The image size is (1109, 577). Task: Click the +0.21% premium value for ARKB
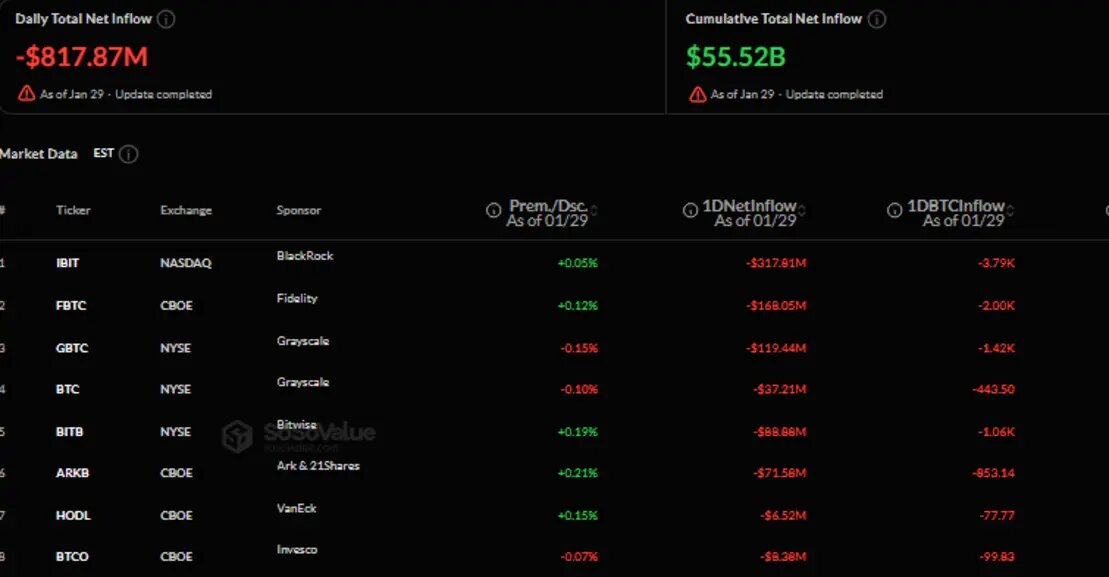coord(578,473)
